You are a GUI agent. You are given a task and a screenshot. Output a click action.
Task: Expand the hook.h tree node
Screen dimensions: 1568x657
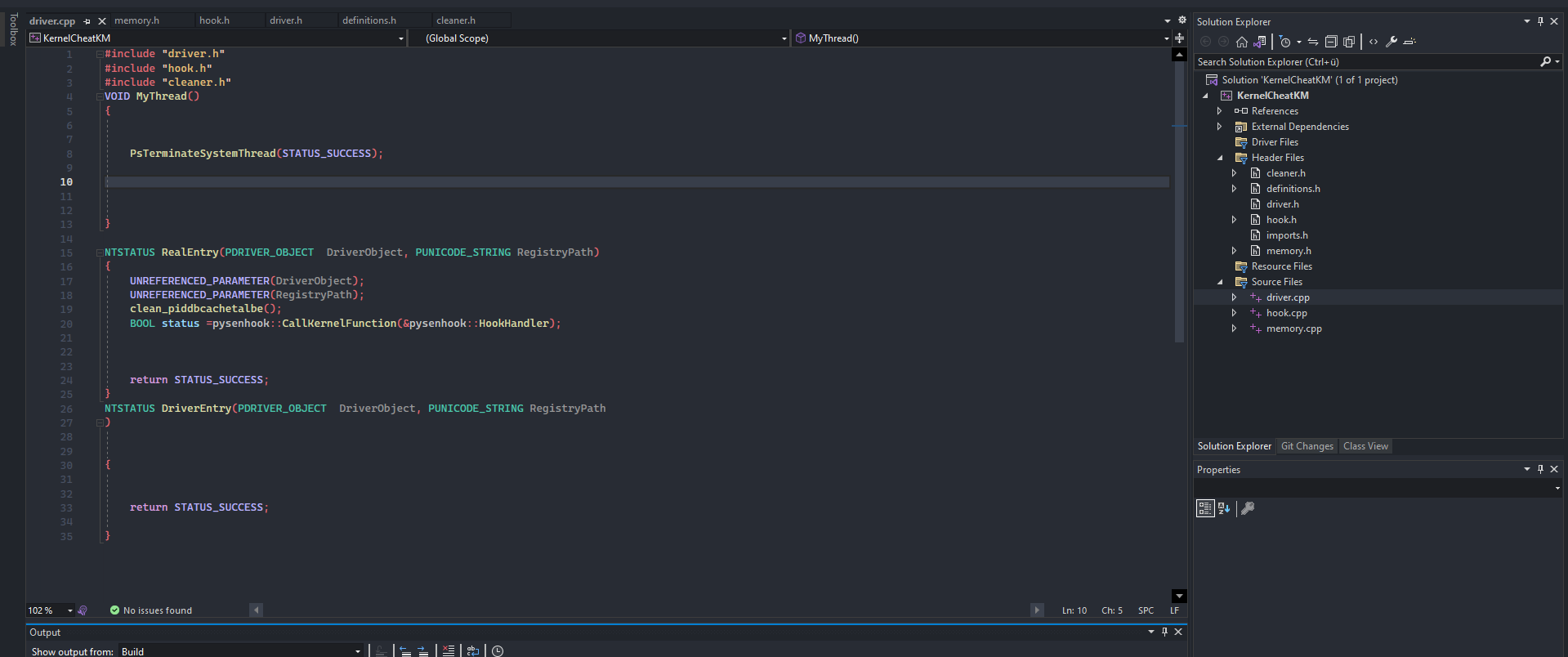point(1234,220)
